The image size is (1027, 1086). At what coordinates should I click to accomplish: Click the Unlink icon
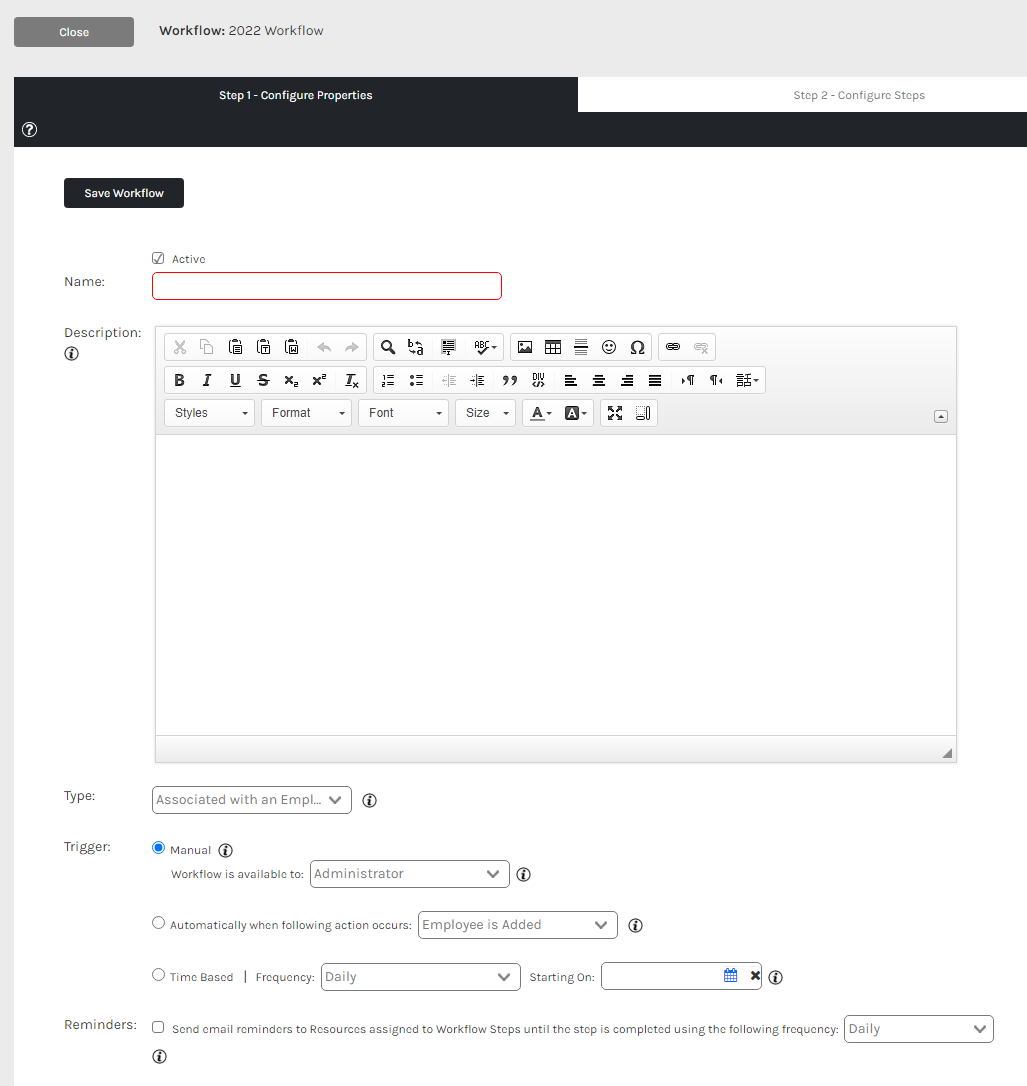tap(701, 347)
